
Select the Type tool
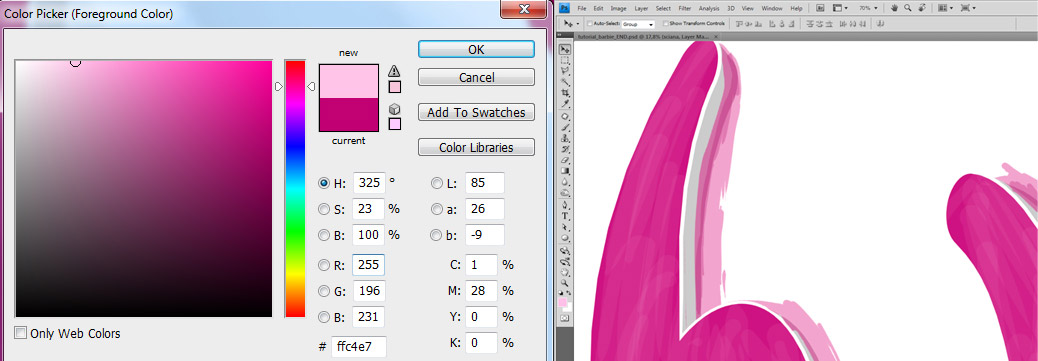pyautogui.click(x=565, y=215)
